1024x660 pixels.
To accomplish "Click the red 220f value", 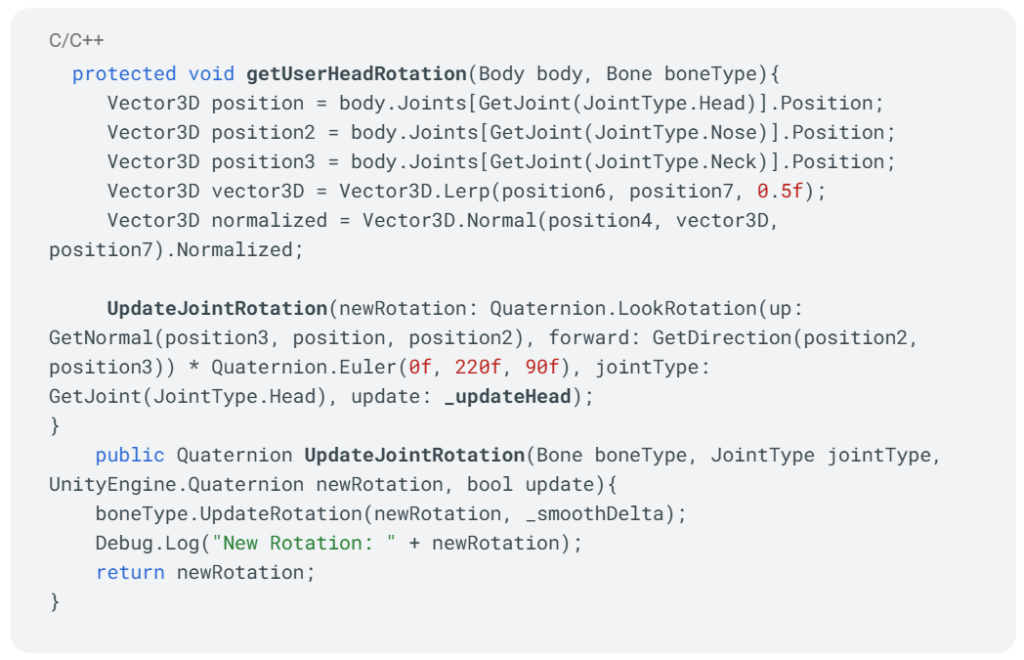I will tap(477, 367).
